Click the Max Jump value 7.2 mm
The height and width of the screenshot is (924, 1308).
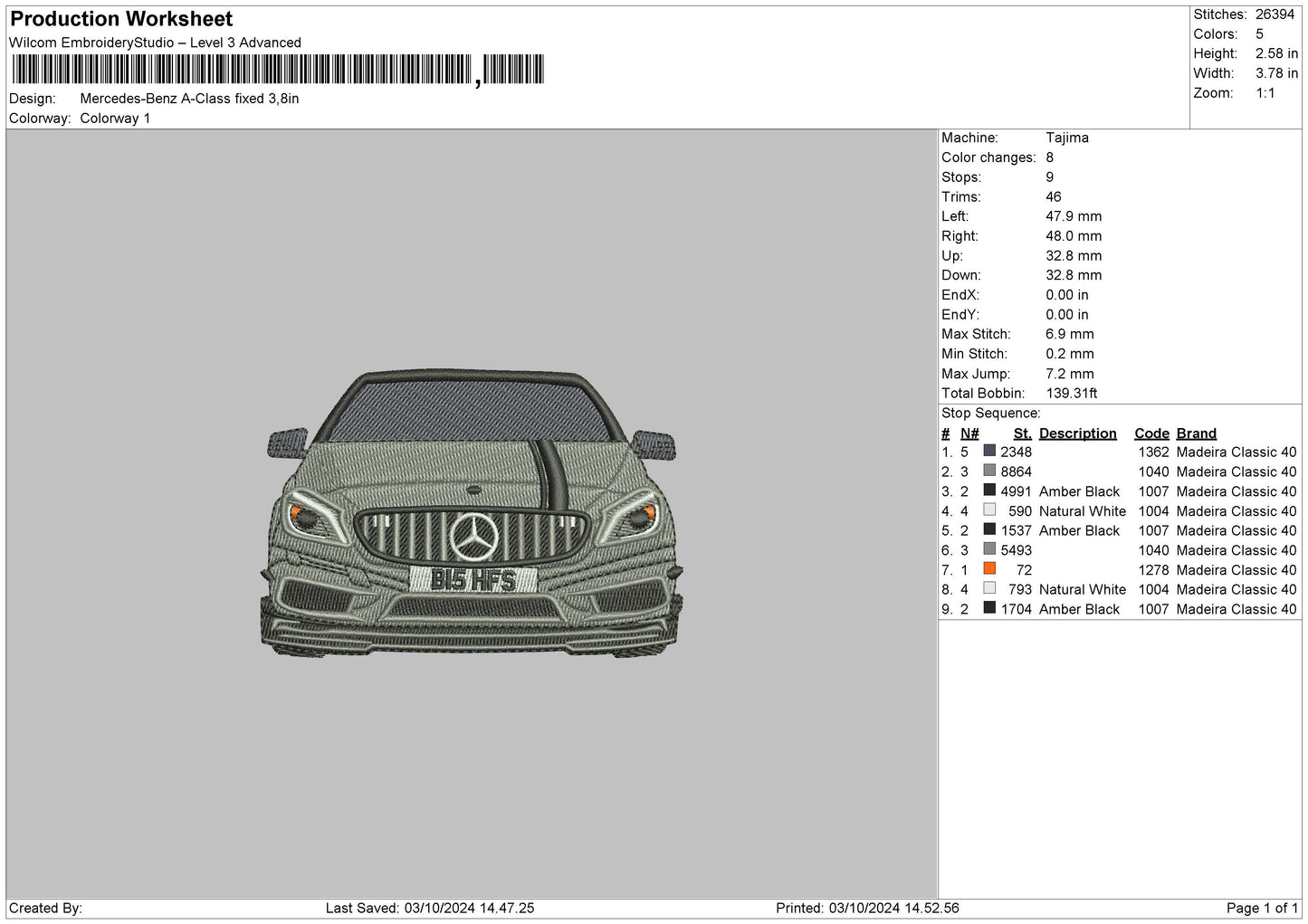pos(1070,374)
